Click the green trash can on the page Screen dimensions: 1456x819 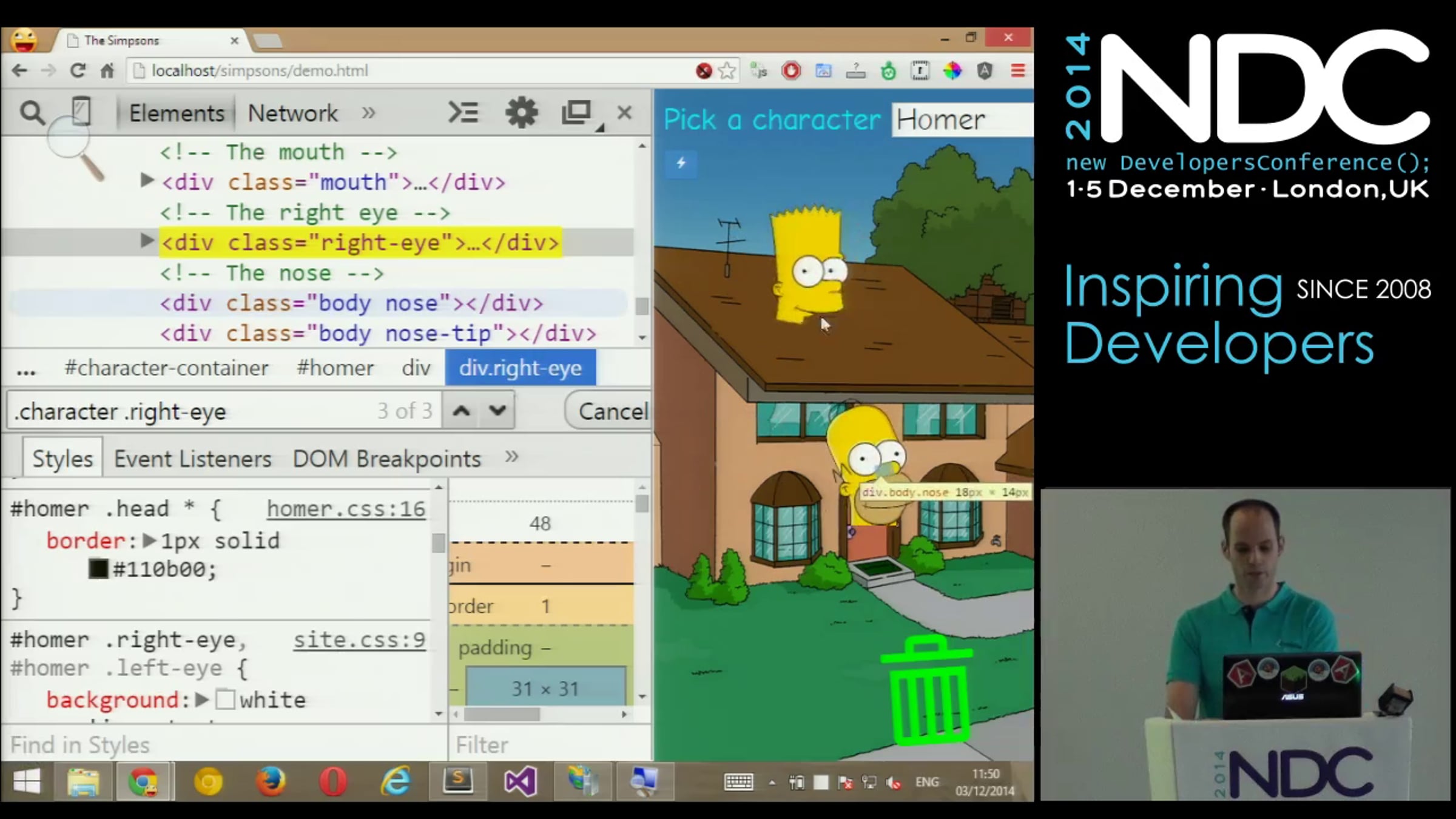(926, 690)
